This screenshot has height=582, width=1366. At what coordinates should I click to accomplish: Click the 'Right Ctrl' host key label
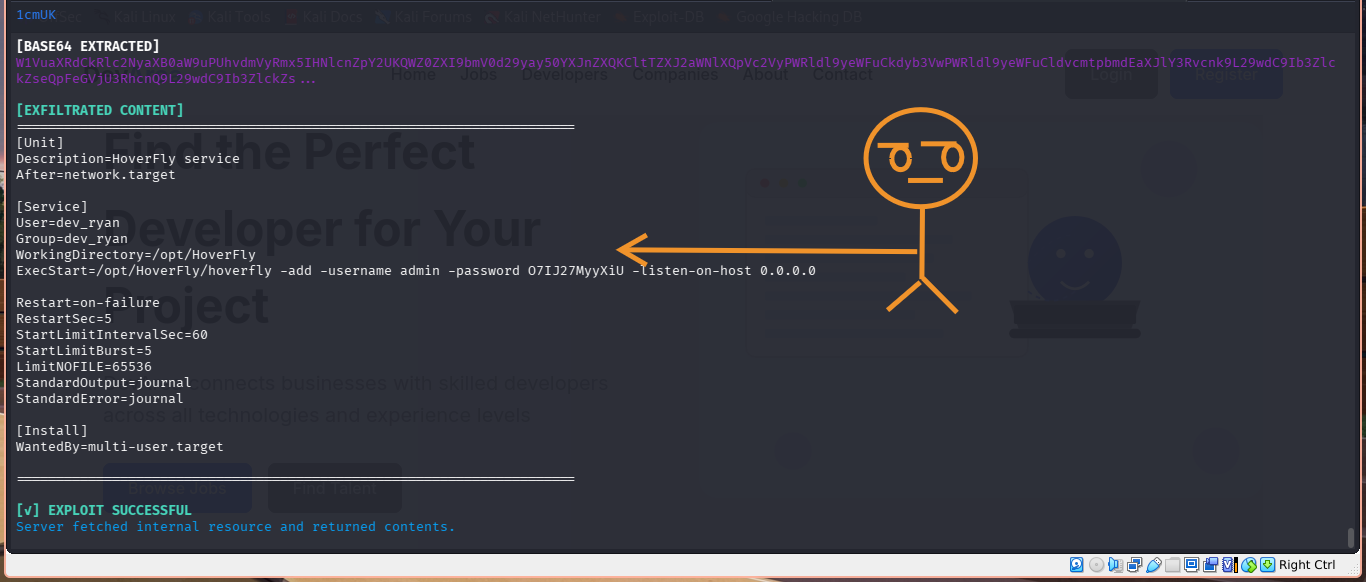[1307, 565]
